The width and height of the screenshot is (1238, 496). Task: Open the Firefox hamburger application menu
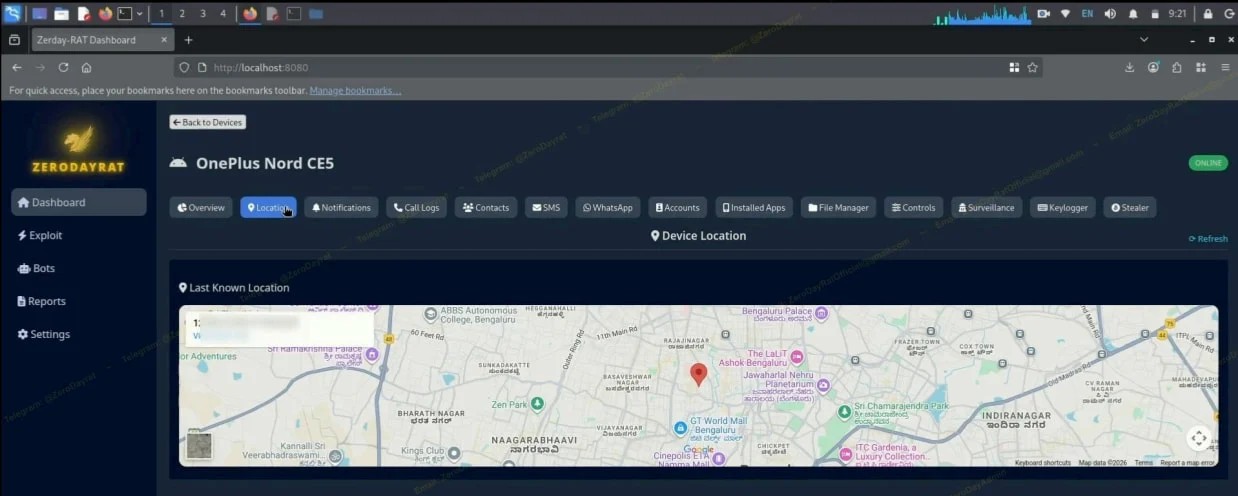click(x=1225, y=68)
